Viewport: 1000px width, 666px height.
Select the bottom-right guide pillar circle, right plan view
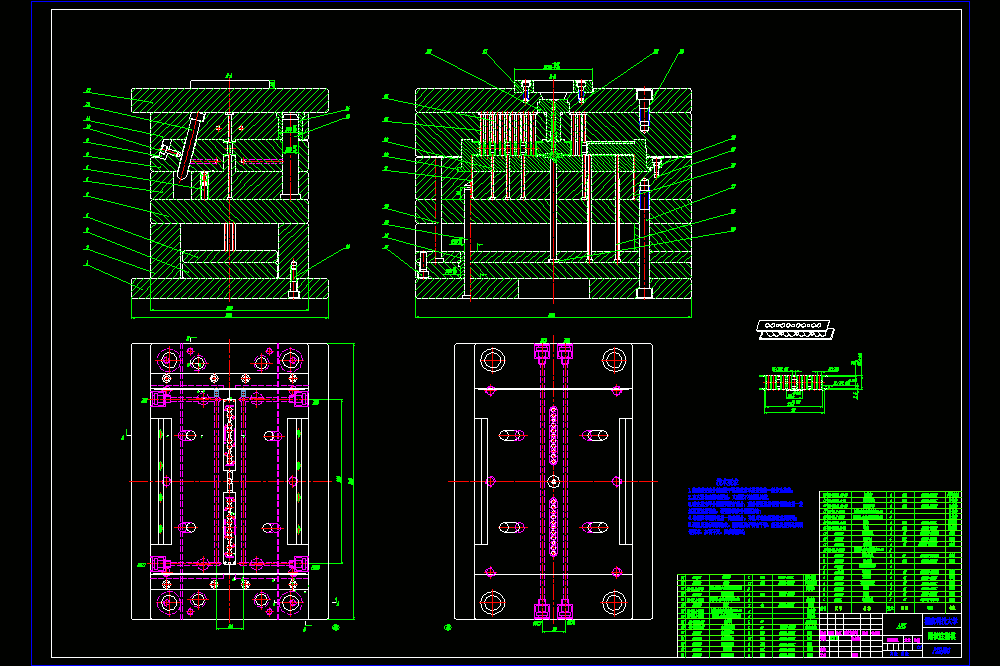(614, 602)
